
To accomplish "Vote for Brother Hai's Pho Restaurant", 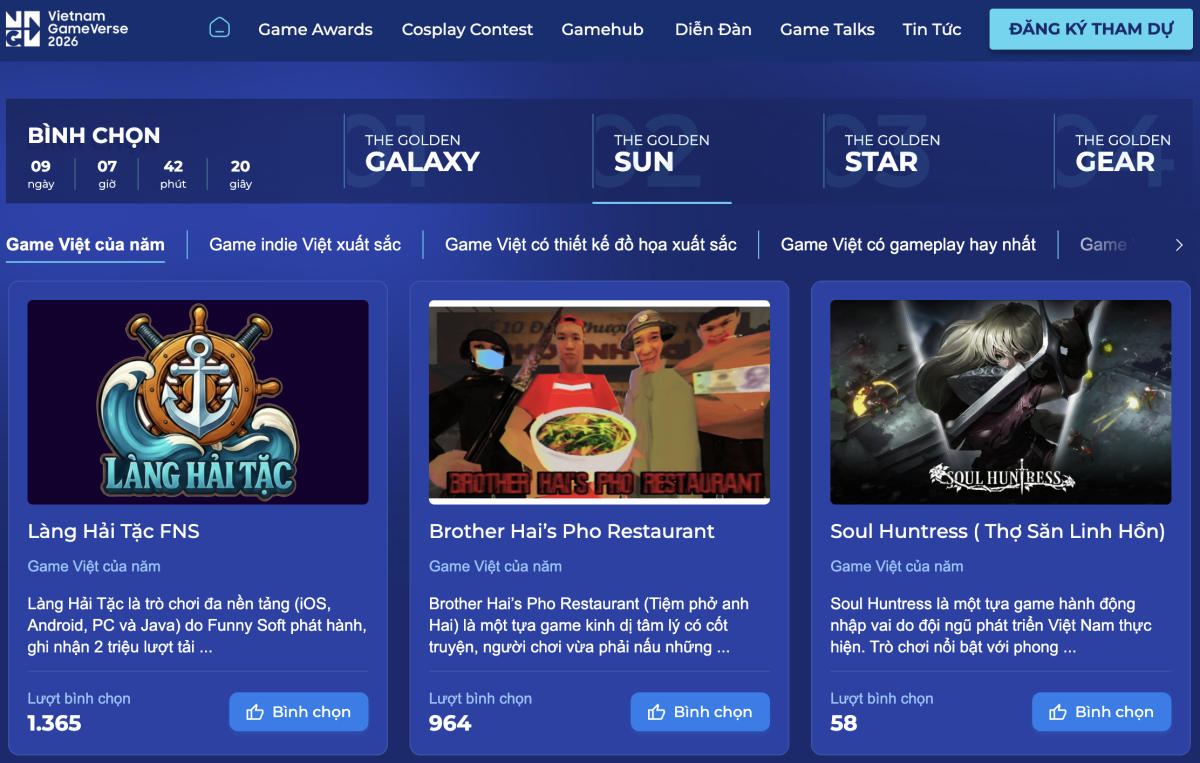I will coord(700,712).
